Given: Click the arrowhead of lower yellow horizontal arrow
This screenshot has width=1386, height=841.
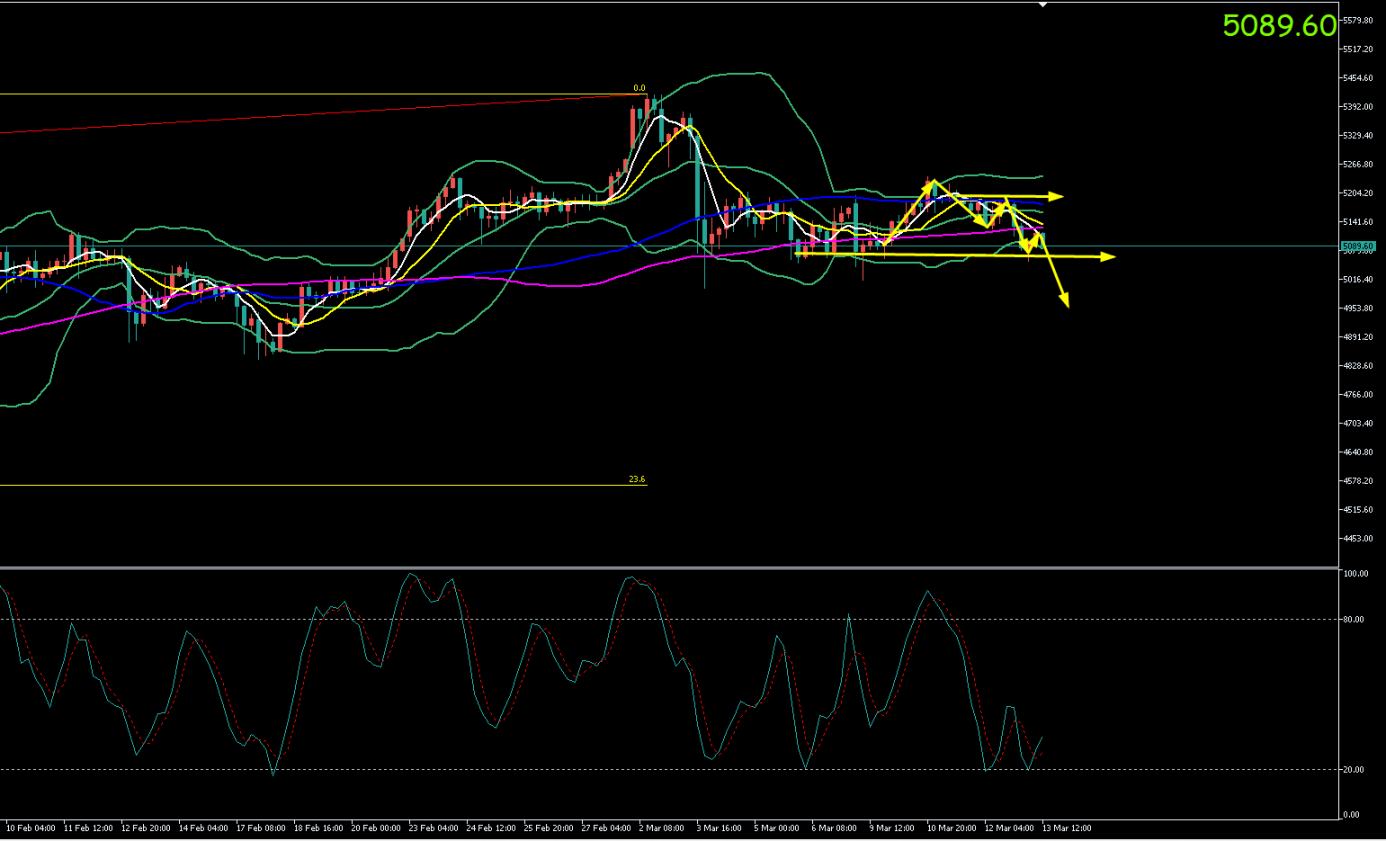Looking at the screenshot, I should [1109, 257].
